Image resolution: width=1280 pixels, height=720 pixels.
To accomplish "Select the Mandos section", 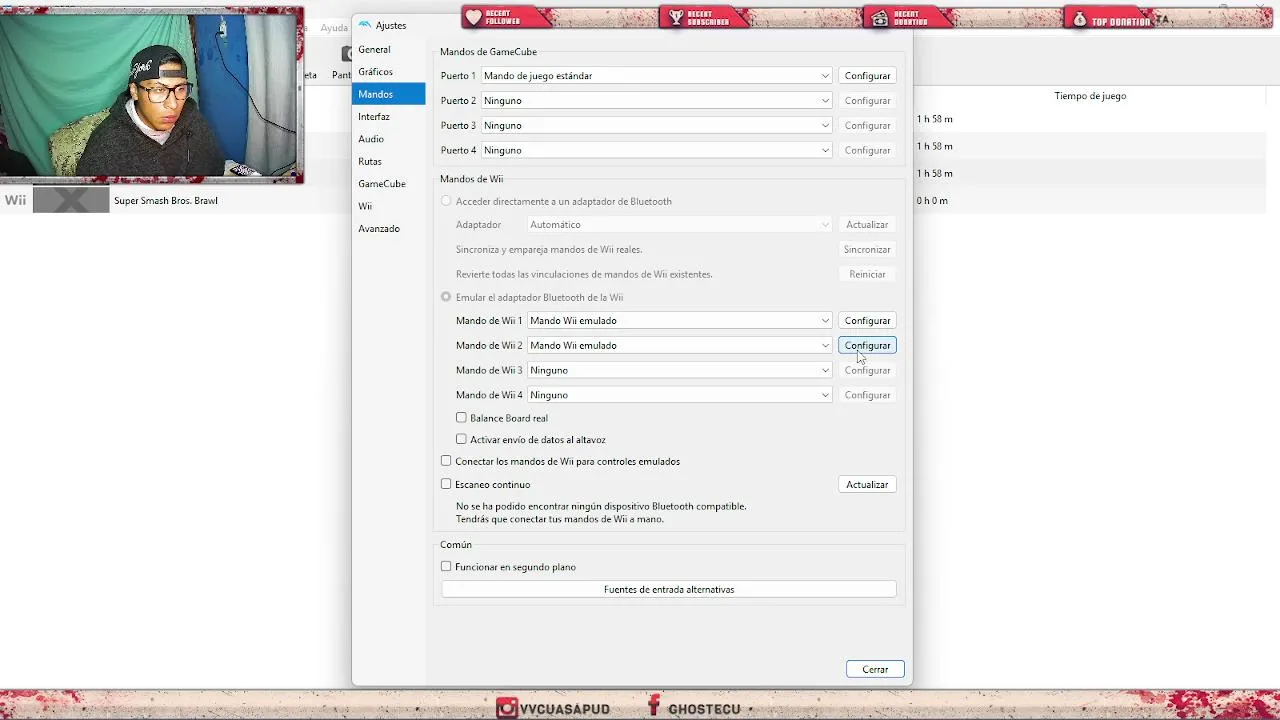I will [x=389, y=94].
